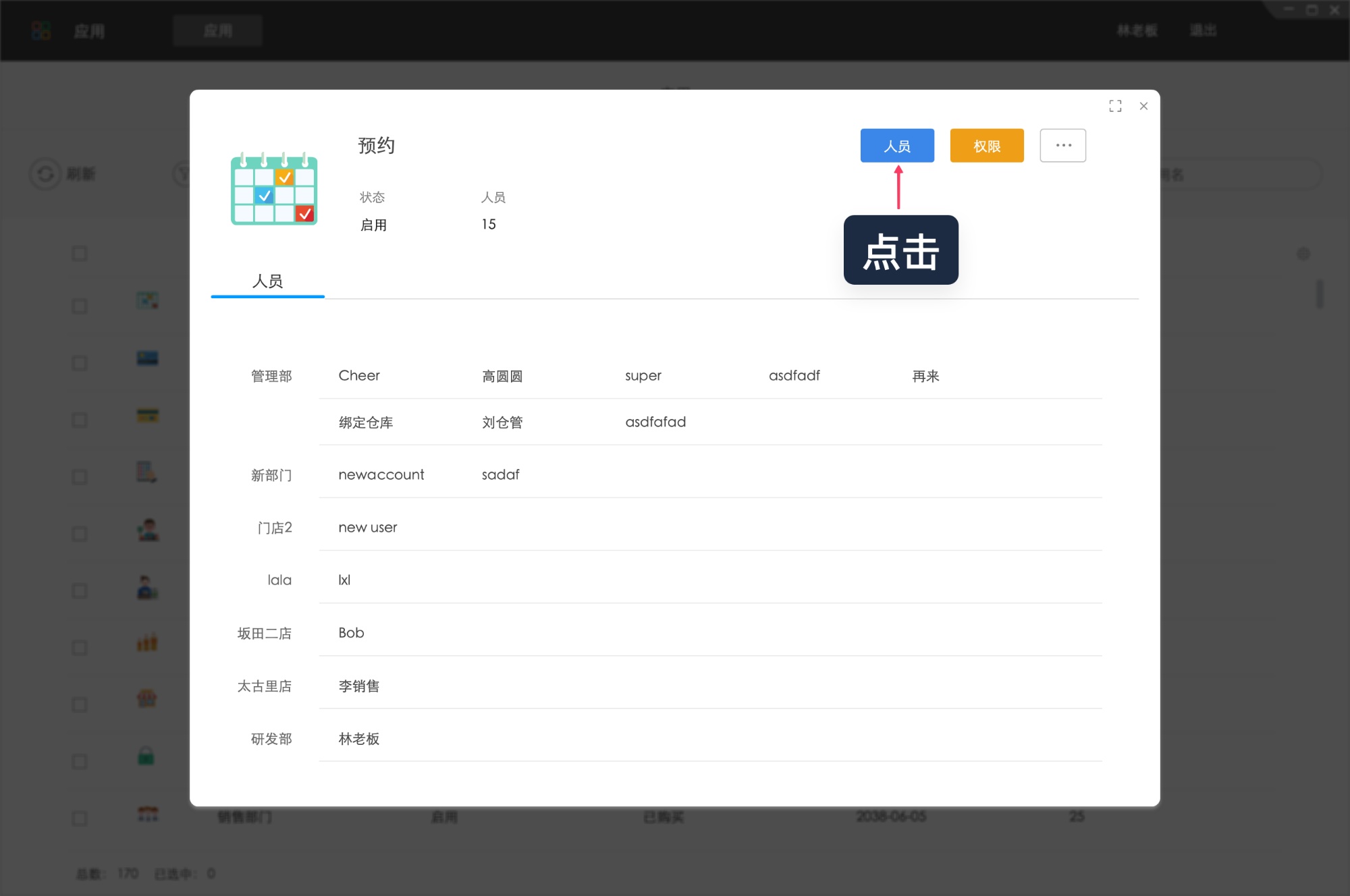Select the checkbox beside the bottle-rack app icon
Screen dimensions: 1350x896
pyautogui.click(x=80, y=646)
